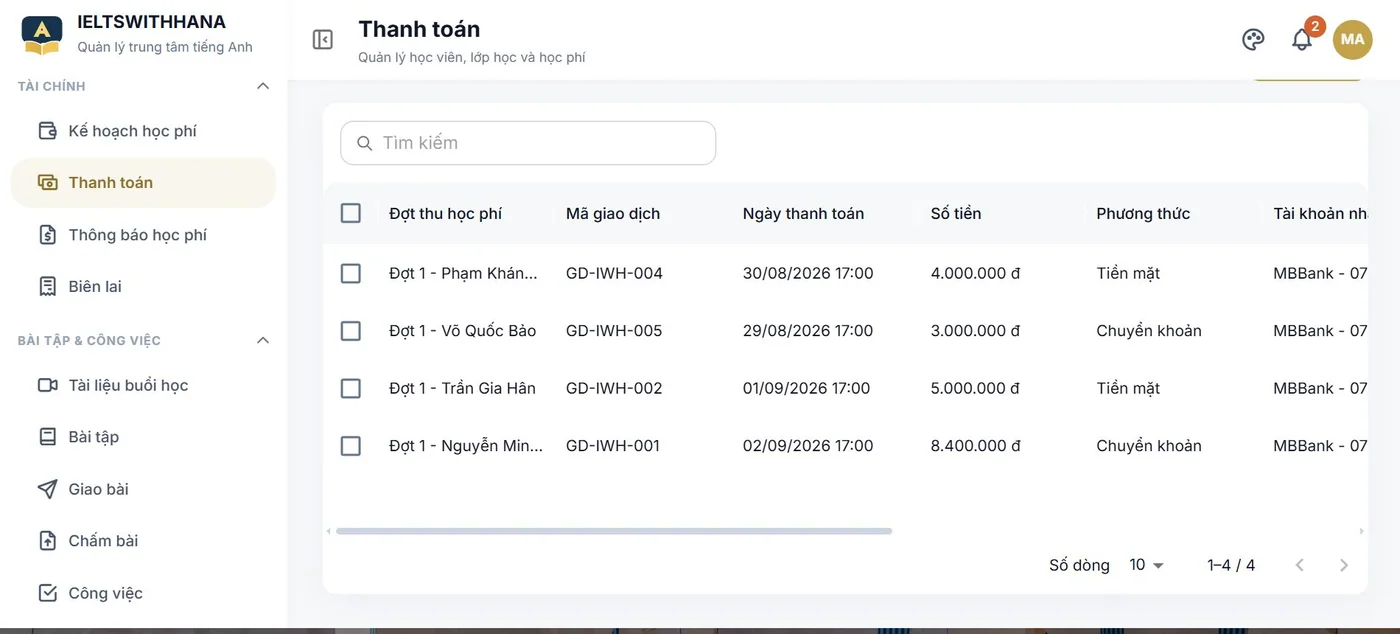1400x634 pixels.
Task: Click the Thanh toán page title
Action: tap(419, 30)
